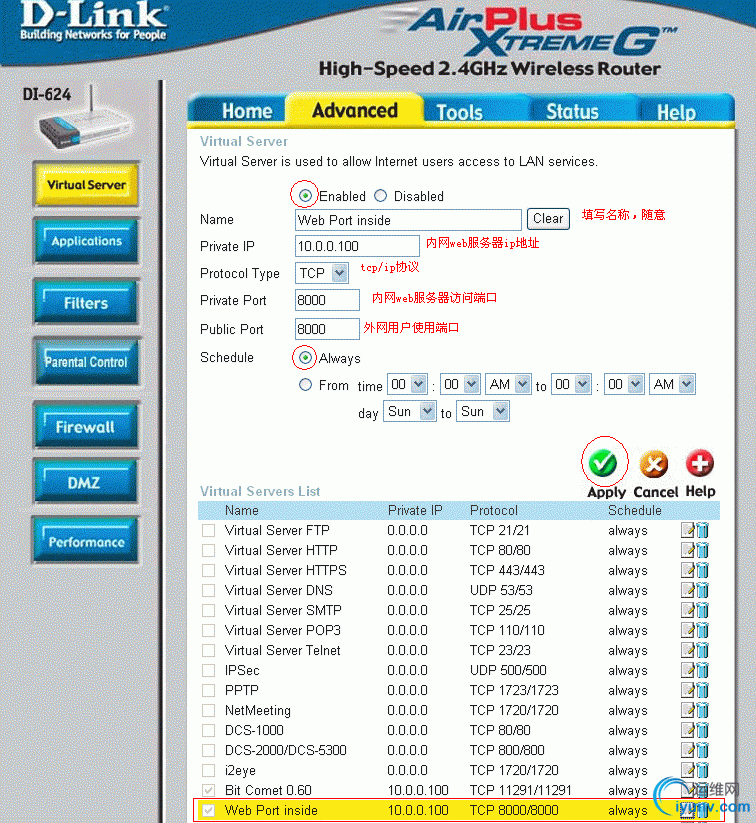The height and width of the screenshot is (823, 756).
Task: Open the end AM/PM dropdown
Action: tap(673, 385)
